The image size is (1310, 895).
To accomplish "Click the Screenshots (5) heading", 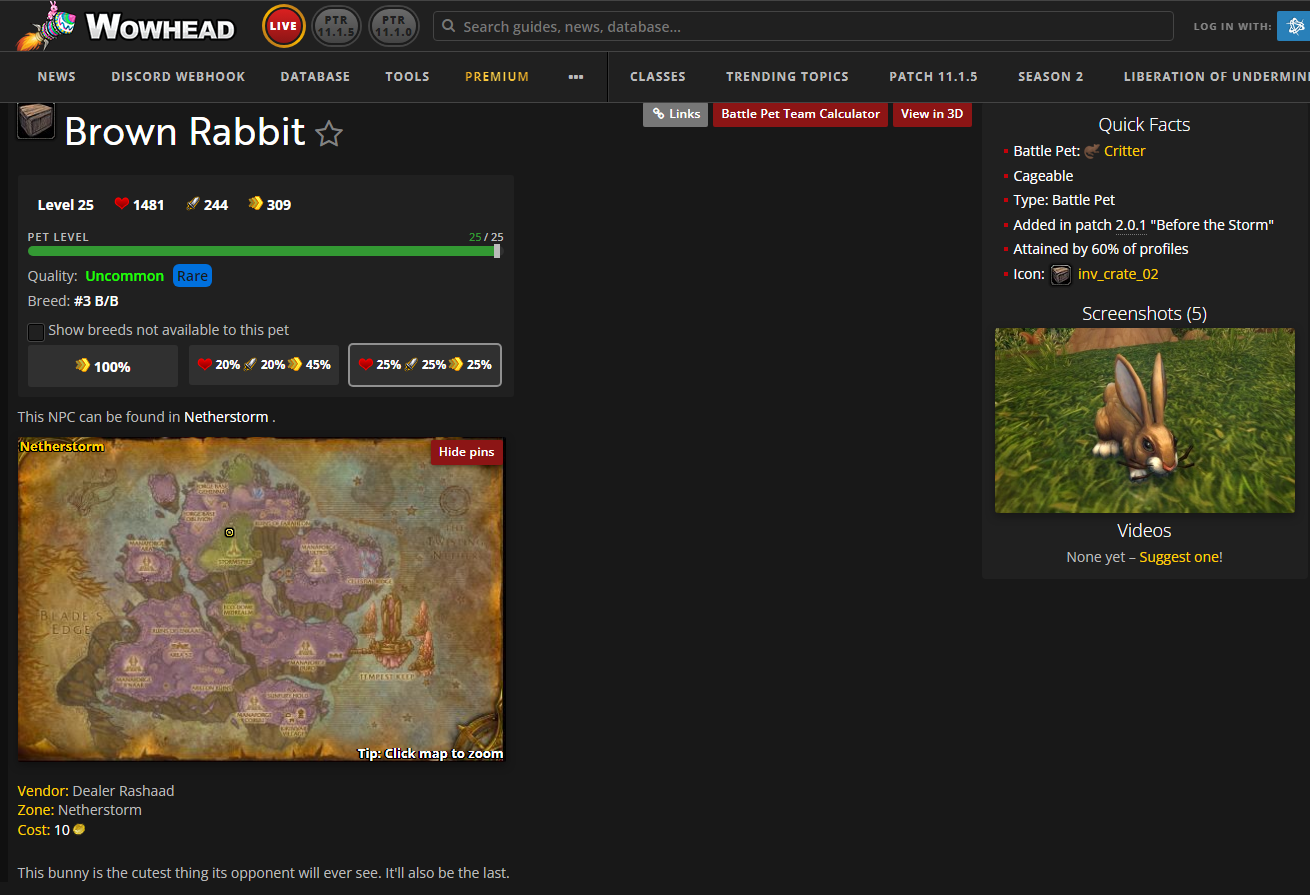I will coord(1144,314).
